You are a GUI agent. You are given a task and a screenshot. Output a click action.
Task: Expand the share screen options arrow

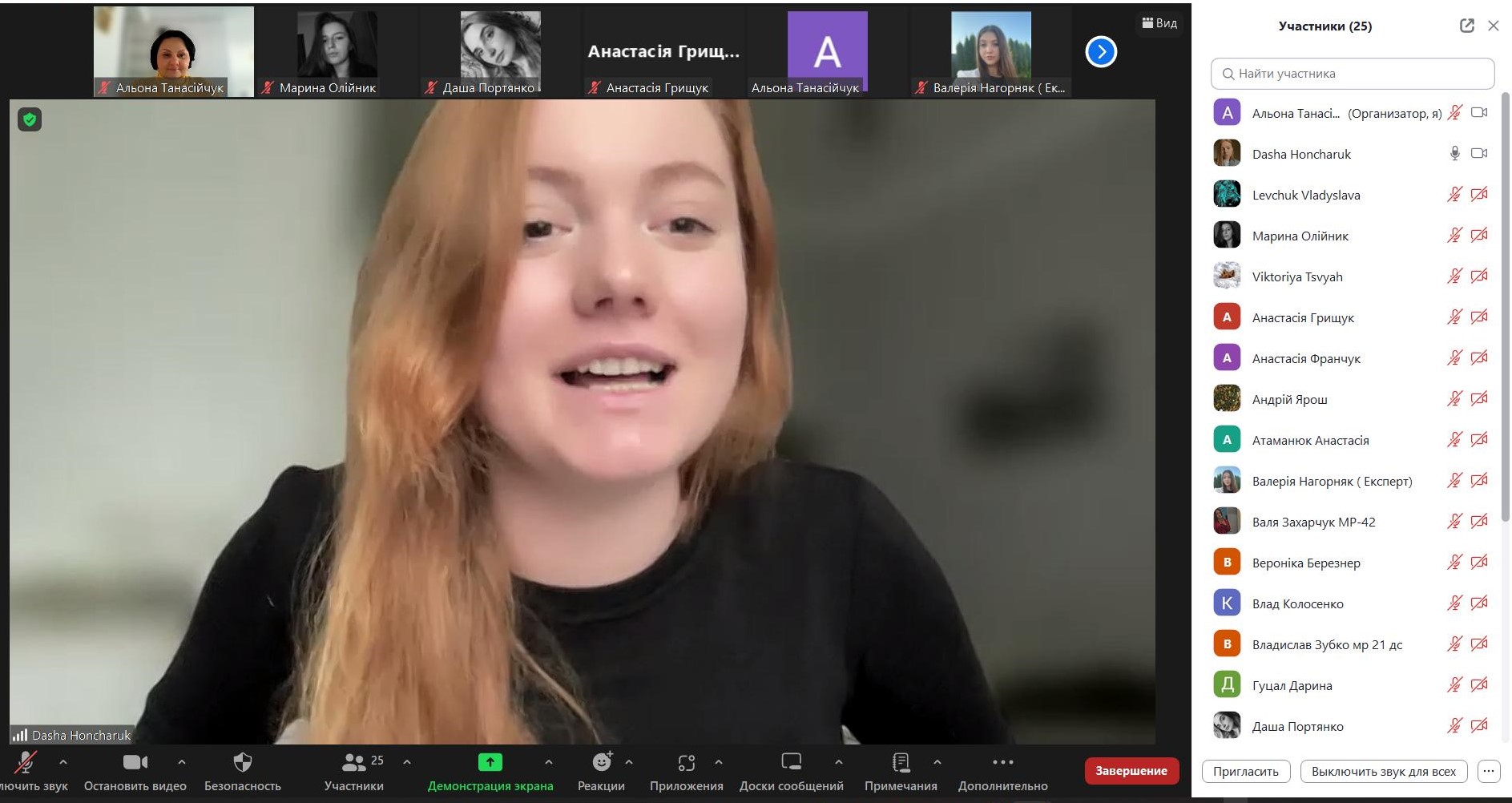[x=548, y=762]
